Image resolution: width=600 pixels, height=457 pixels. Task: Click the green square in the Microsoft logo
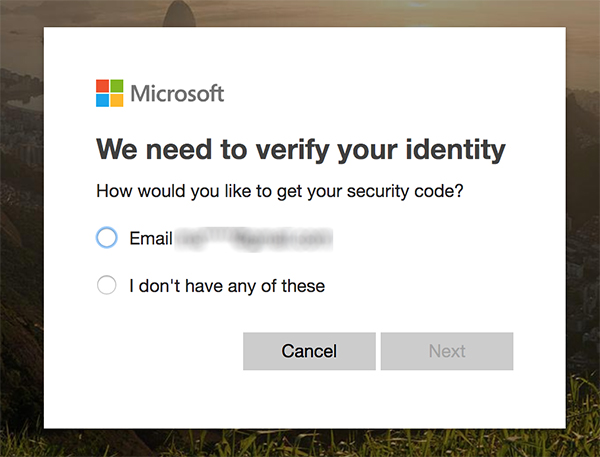tap(117, 86)
